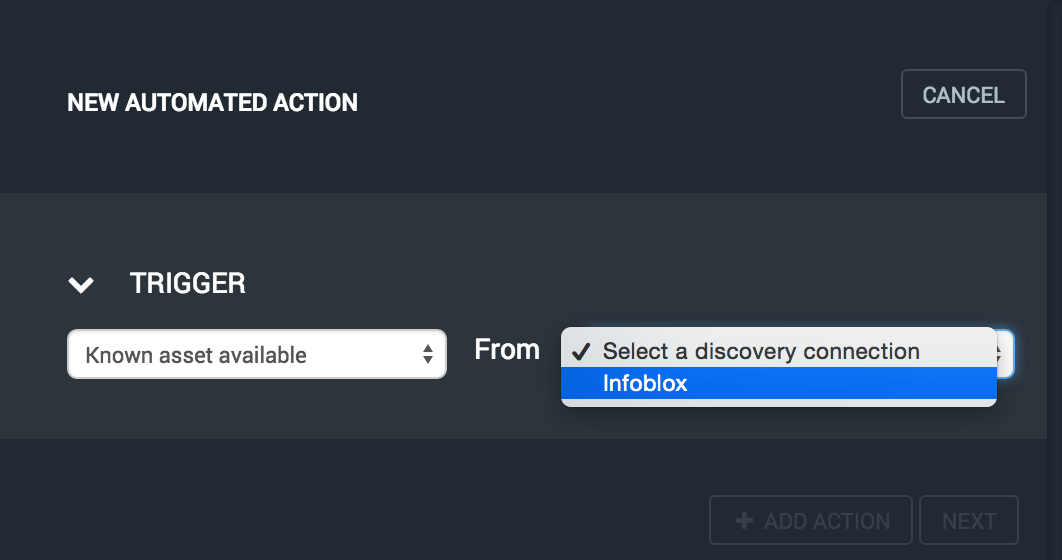Click the discovery connection dropdown arrows at right edge
The image size is (1062, 560).
click(x=1006, y=353)
